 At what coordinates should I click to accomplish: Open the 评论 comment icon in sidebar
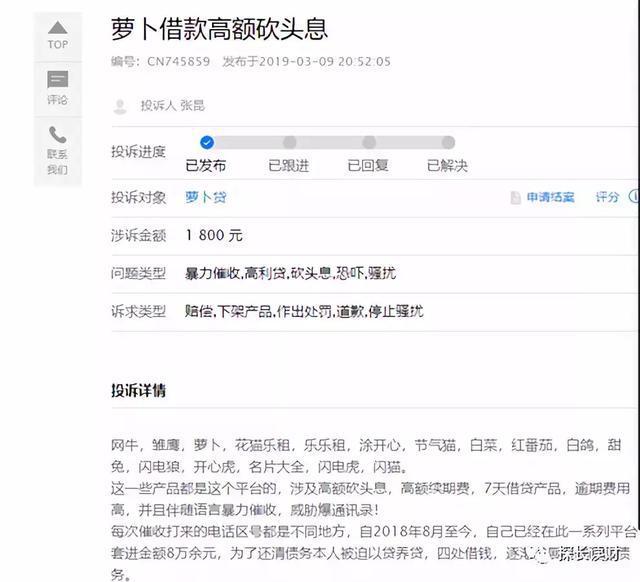[58, 79]
